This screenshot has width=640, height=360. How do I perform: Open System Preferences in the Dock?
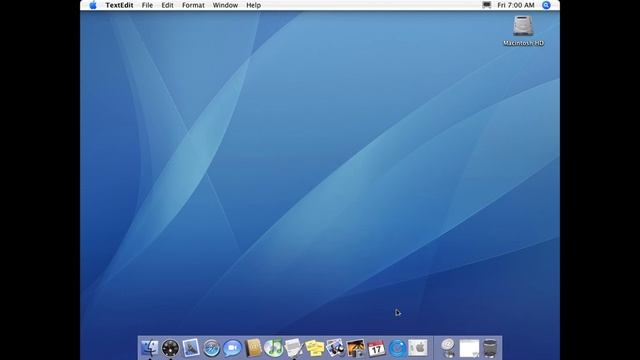(x=418, y=348)
